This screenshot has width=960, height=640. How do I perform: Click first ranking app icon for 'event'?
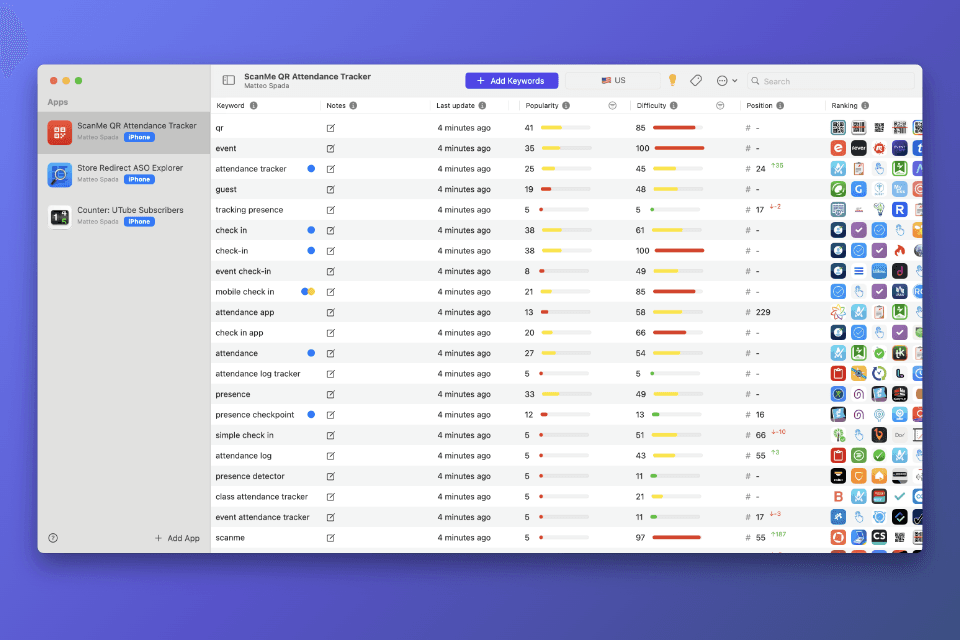(838, 148)
